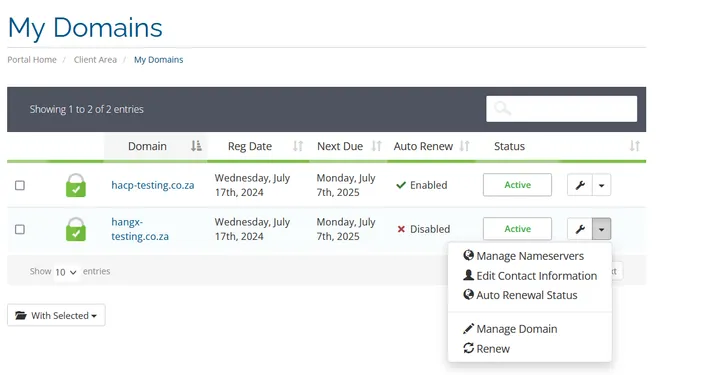Sort entries by Next Due arrows
Screen dimensions: 704x375
click(376, 146)
